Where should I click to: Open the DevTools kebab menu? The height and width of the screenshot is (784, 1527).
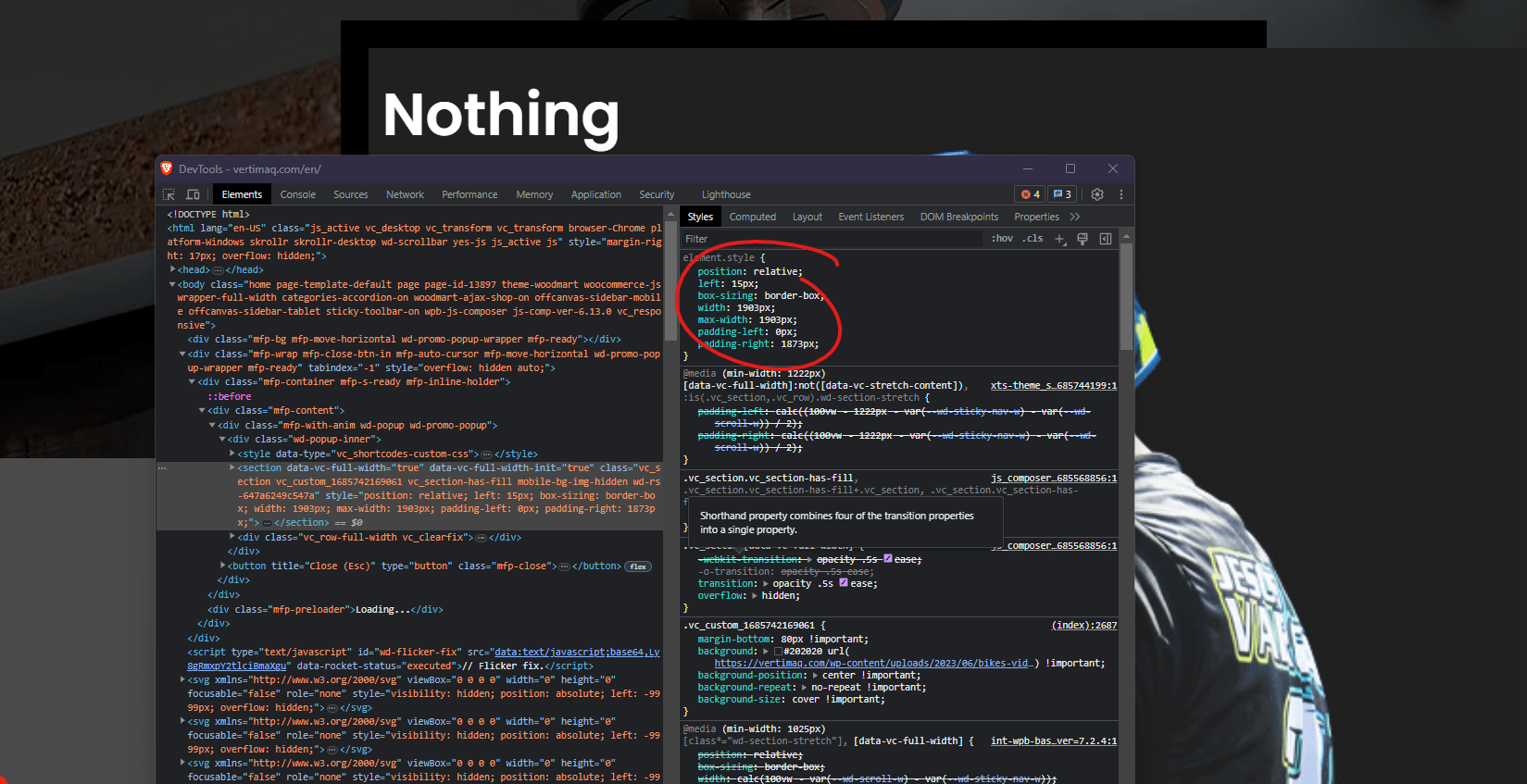[x=1120, y=194]
